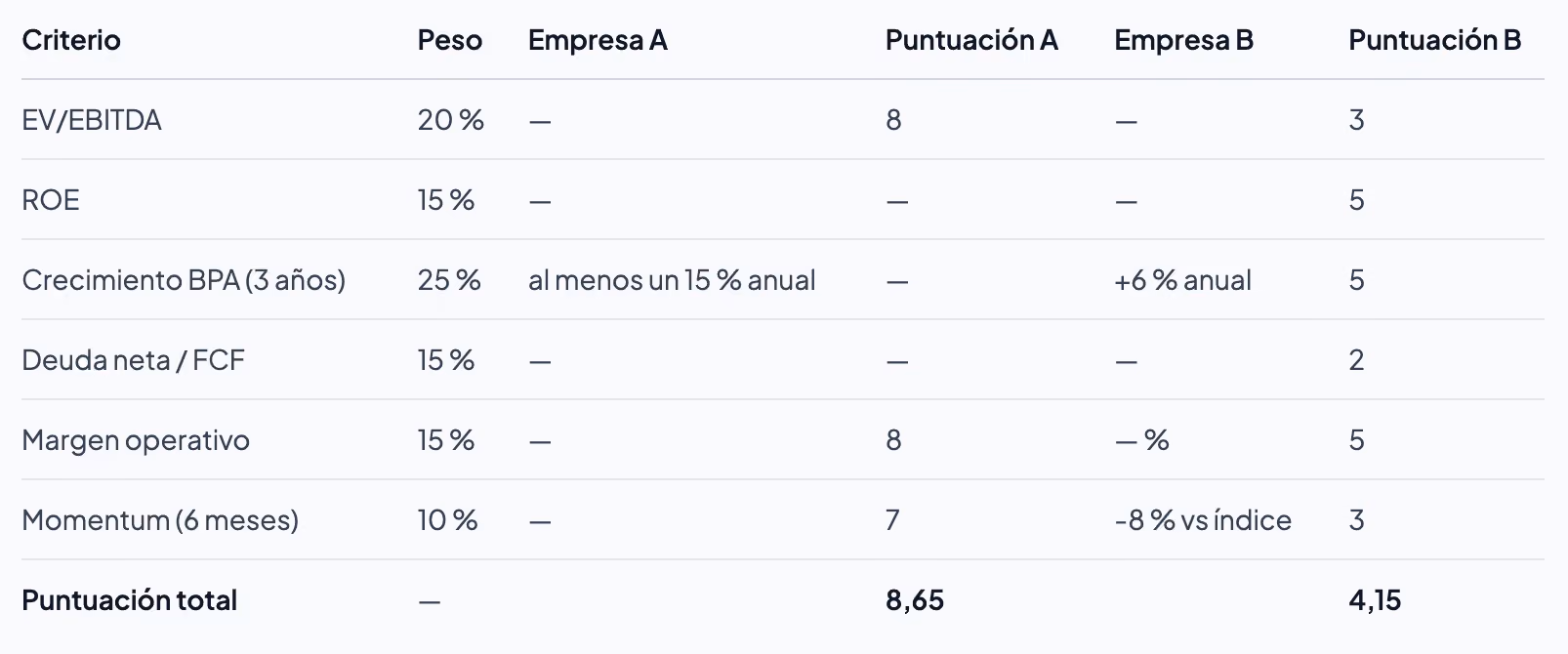
Task: Click the Peso column header
Action: pyautogui.click(x=450, y=40)
